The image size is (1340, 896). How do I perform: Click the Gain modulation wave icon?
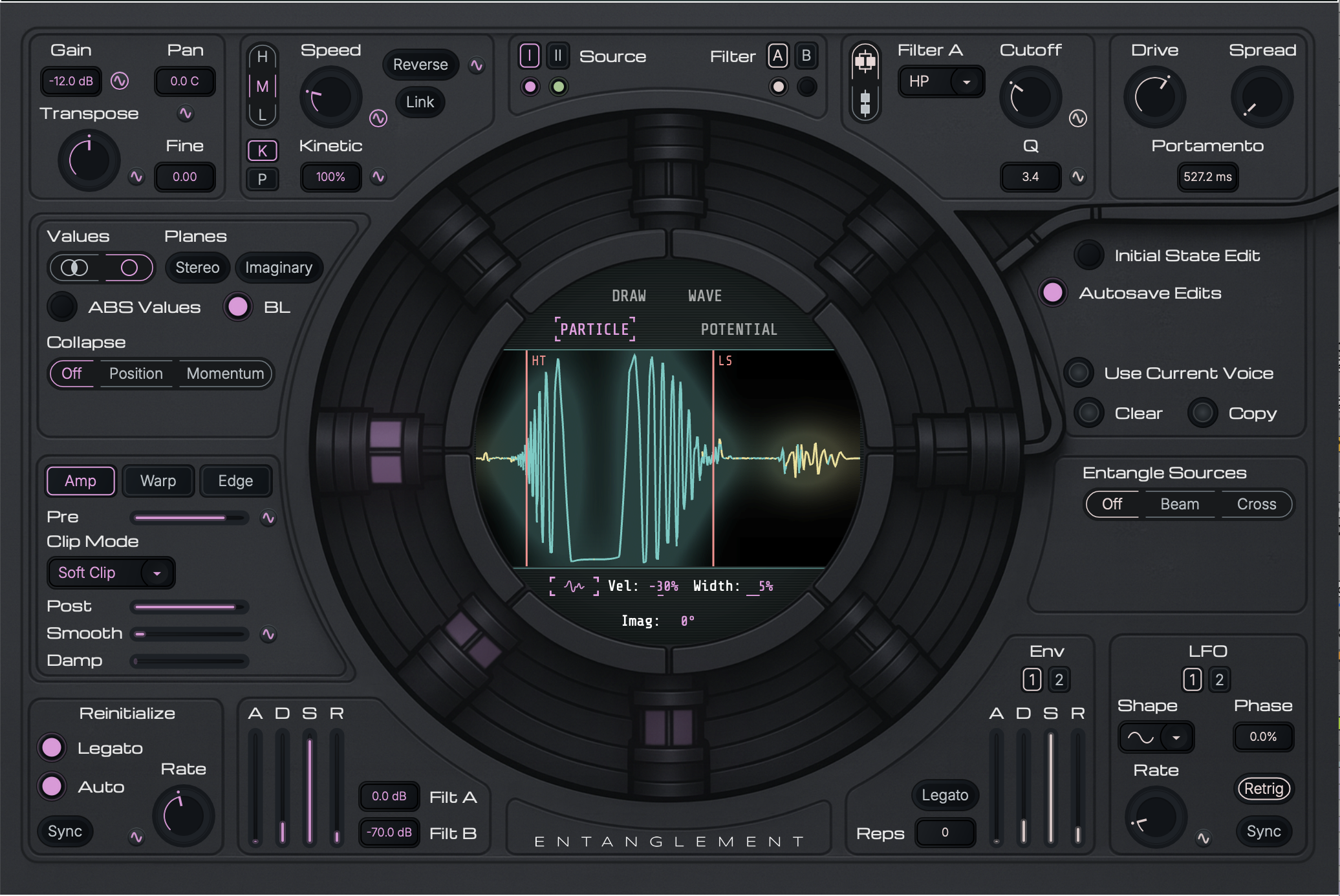click(120, 81)
